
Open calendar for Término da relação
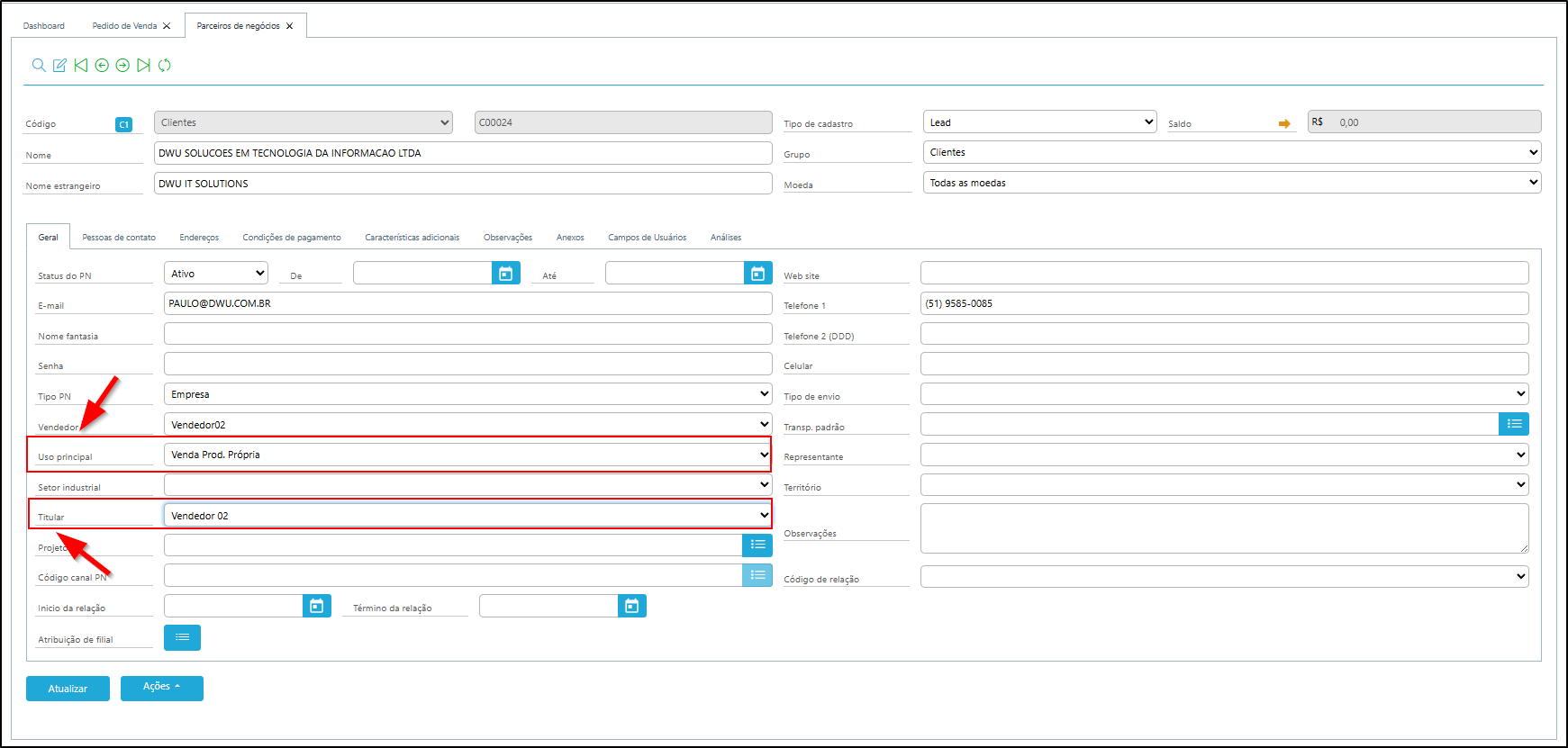(x=632, y=606)
